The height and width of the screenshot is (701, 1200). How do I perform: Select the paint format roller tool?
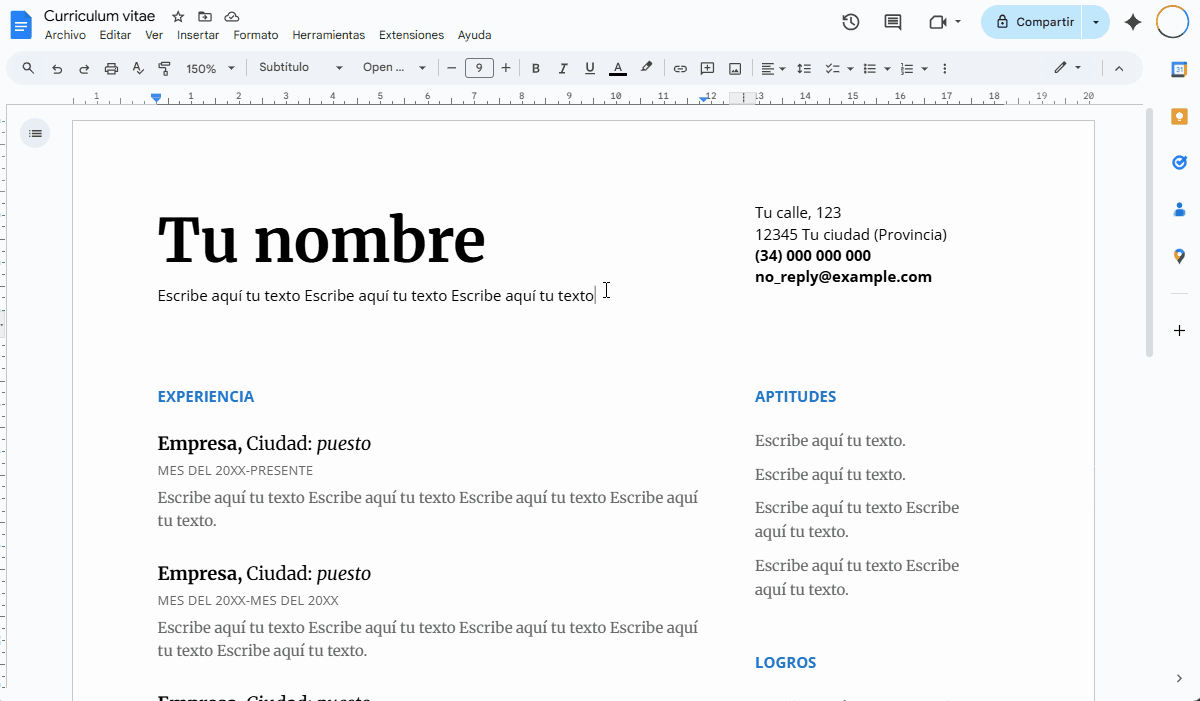[165, 69]
